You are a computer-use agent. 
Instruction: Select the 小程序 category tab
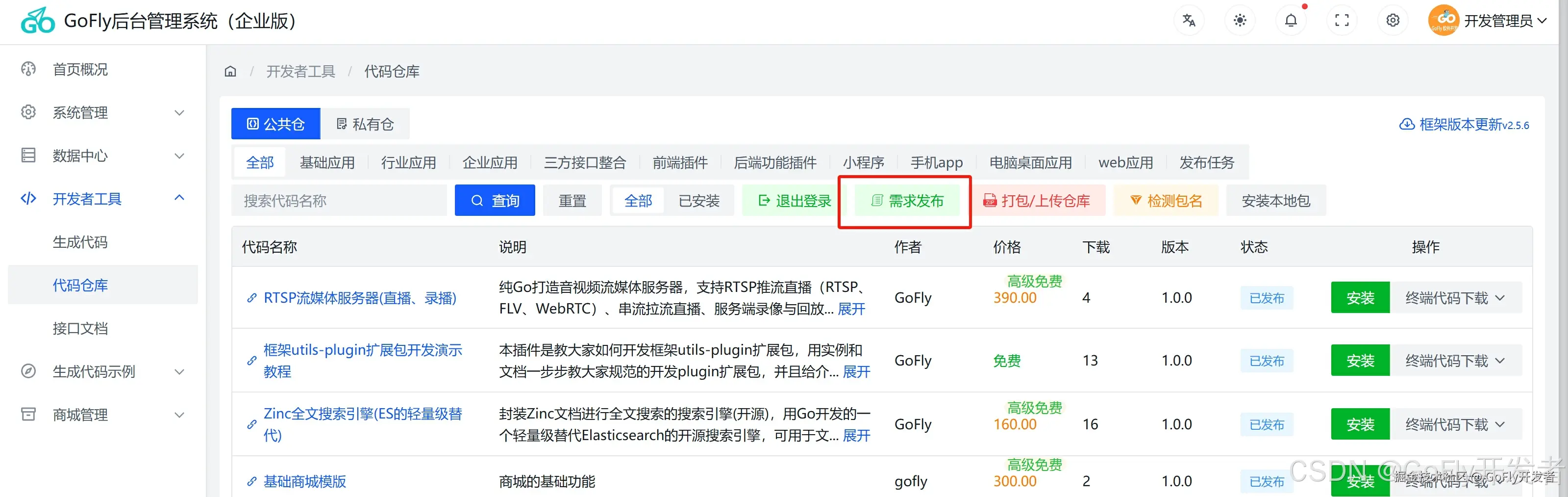863,162
